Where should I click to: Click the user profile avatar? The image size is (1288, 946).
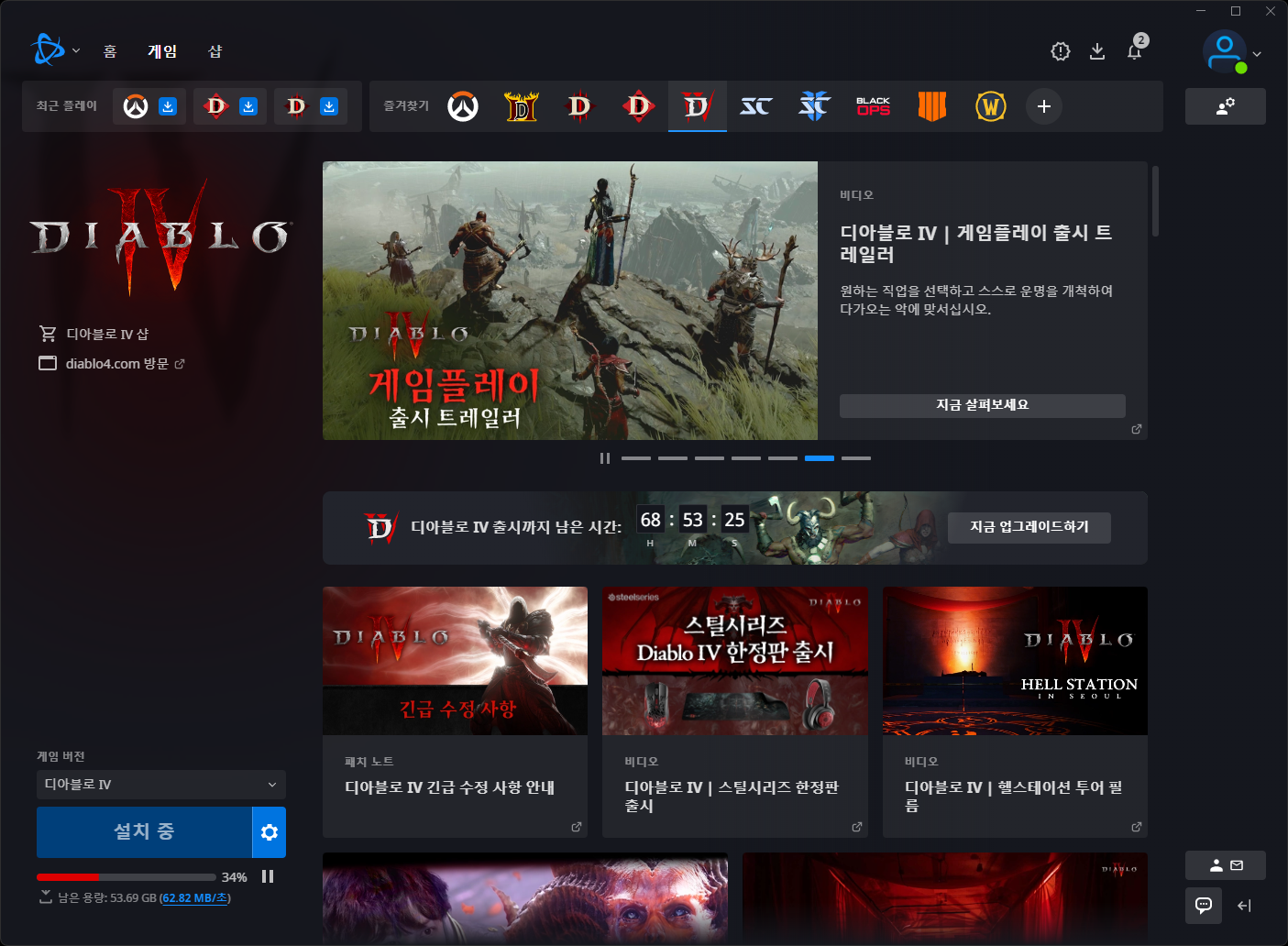point(1225,51)
